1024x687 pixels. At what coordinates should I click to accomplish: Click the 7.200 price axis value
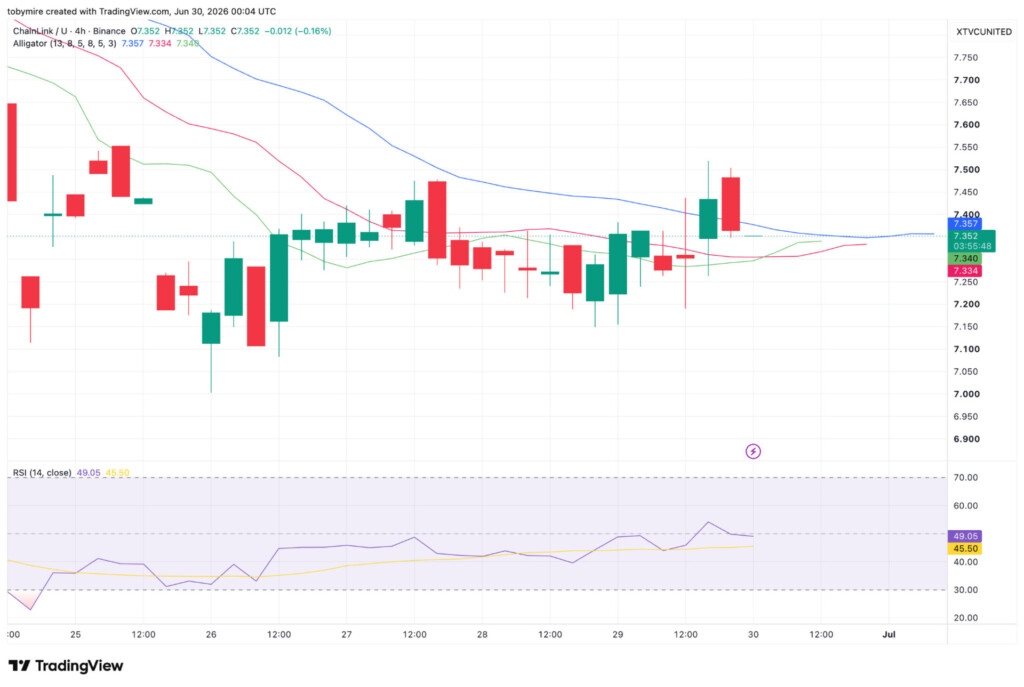click(967, 304)
